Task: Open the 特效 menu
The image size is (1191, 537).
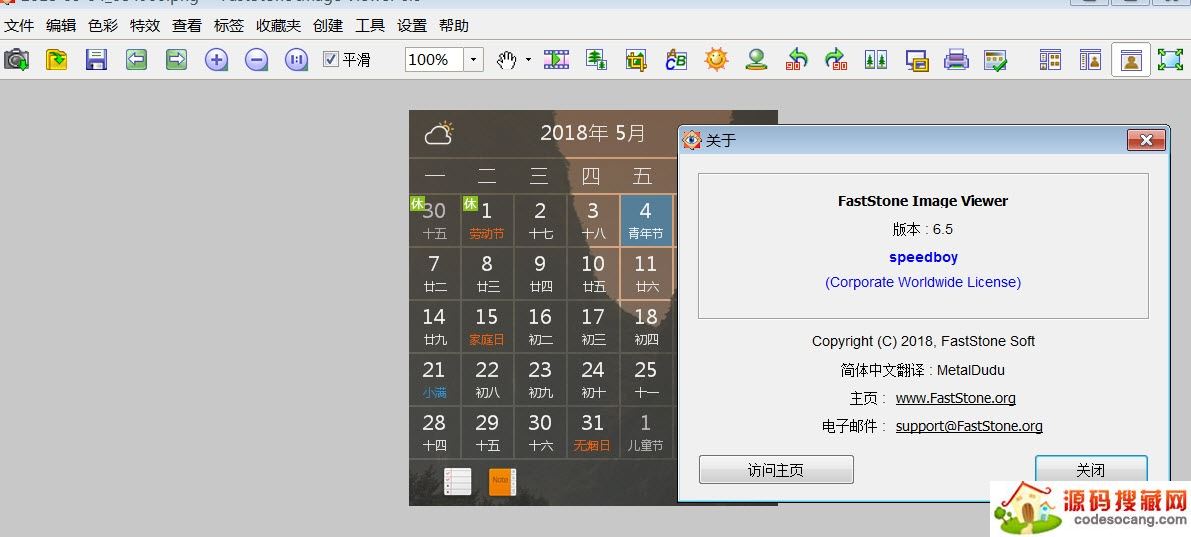Action: [x=144, y=25]
